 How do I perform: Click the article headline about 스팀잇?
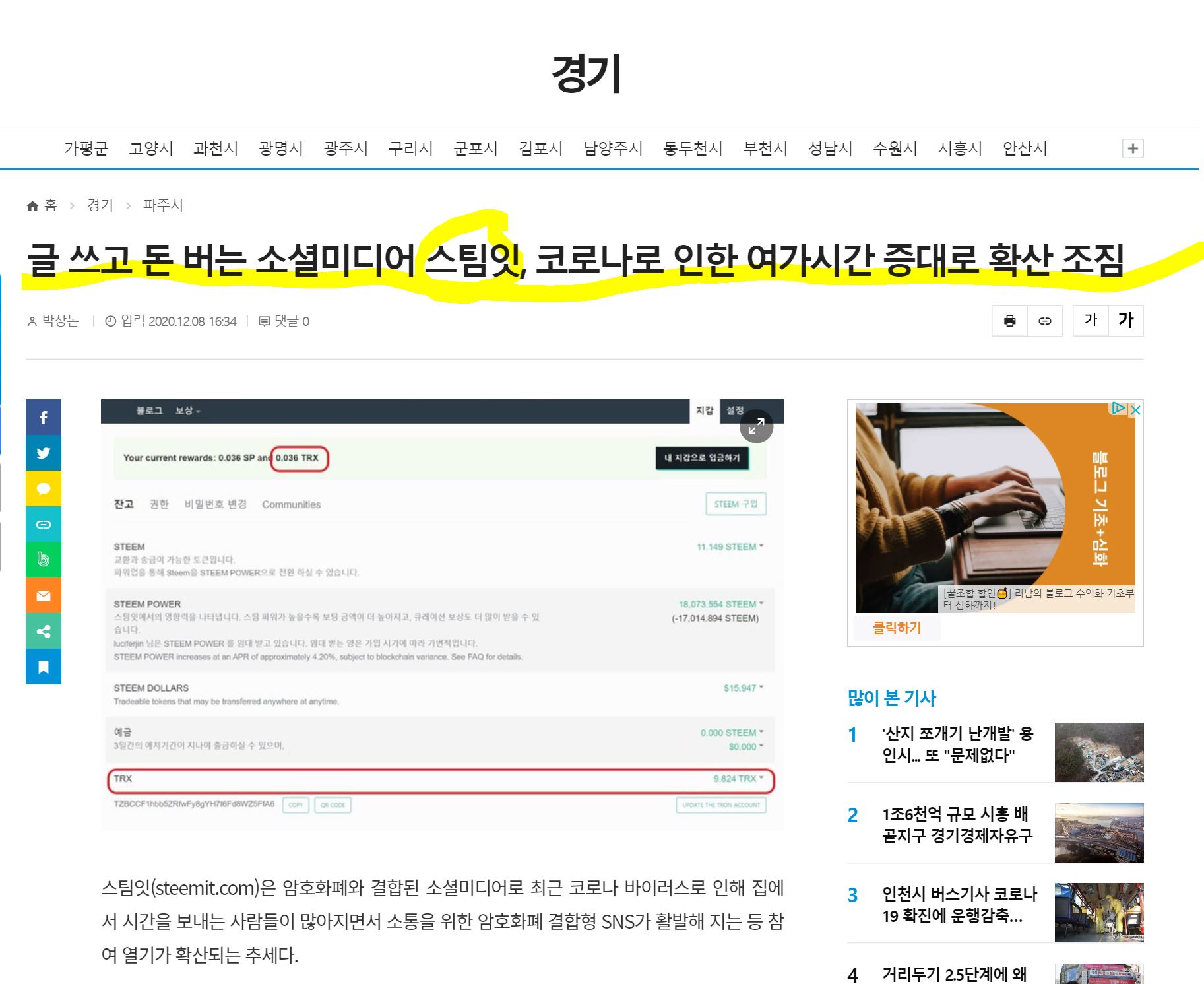point(575,259)
